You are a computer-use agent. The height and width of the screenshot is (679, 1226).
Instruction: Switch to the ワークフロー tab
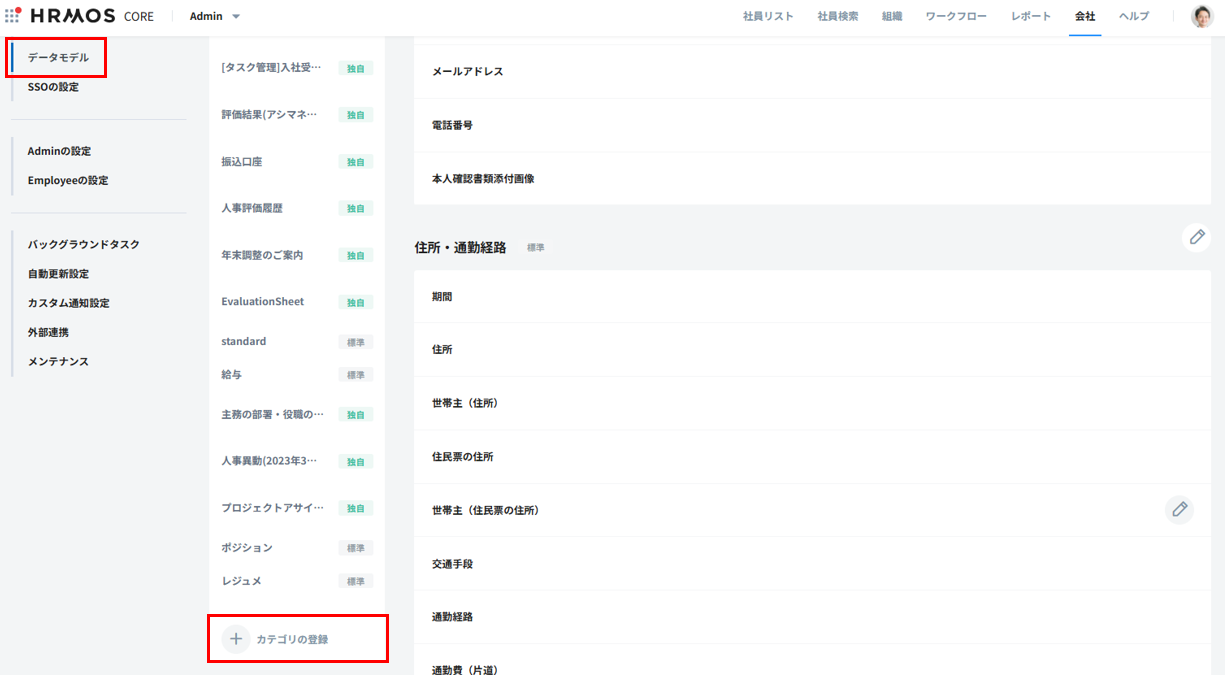point(955,16)
